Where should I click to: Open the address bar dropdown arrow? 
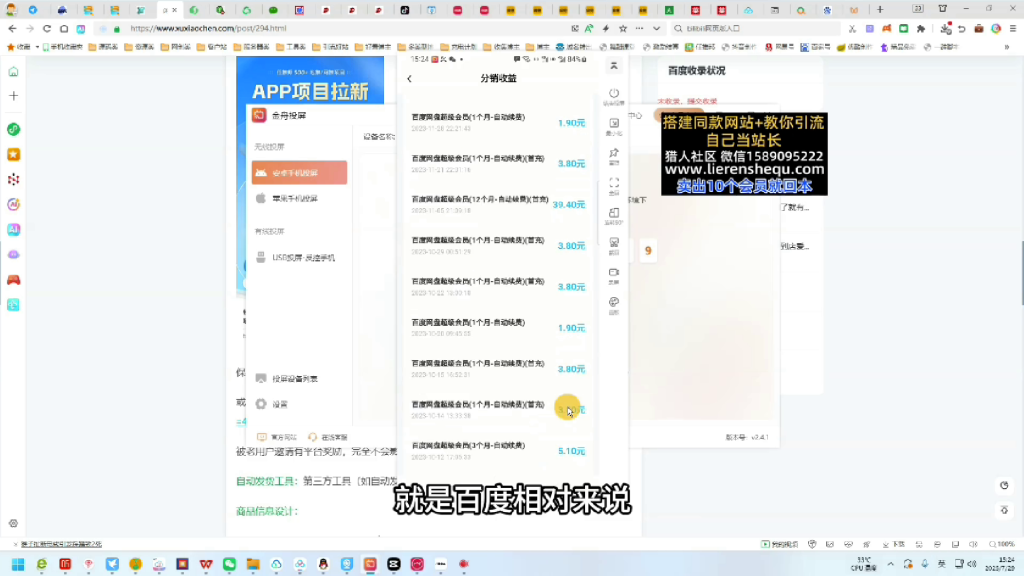point(656,28)
